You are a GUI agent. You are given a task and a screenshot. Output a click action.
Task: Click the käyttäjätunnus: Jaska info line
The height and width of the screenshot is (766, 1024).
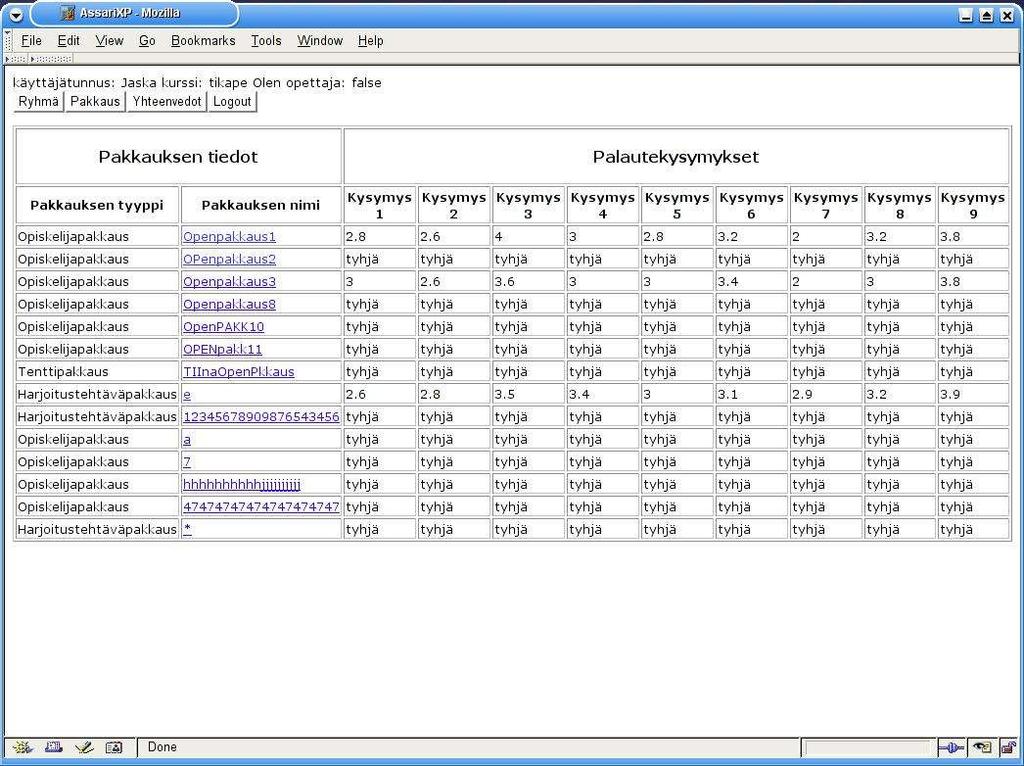pos(197,83)
